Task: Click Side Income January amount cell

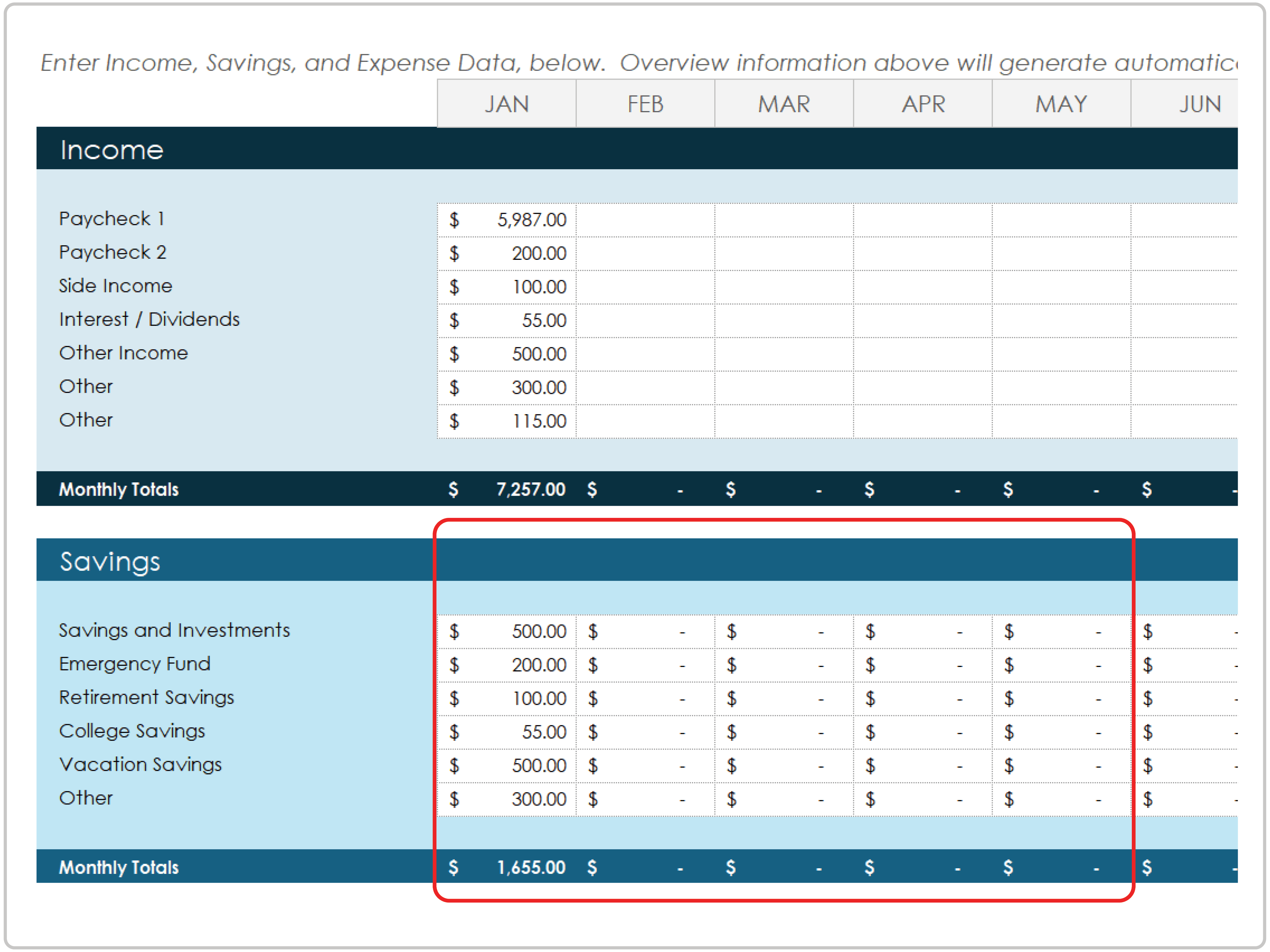Action: point(506,286)
